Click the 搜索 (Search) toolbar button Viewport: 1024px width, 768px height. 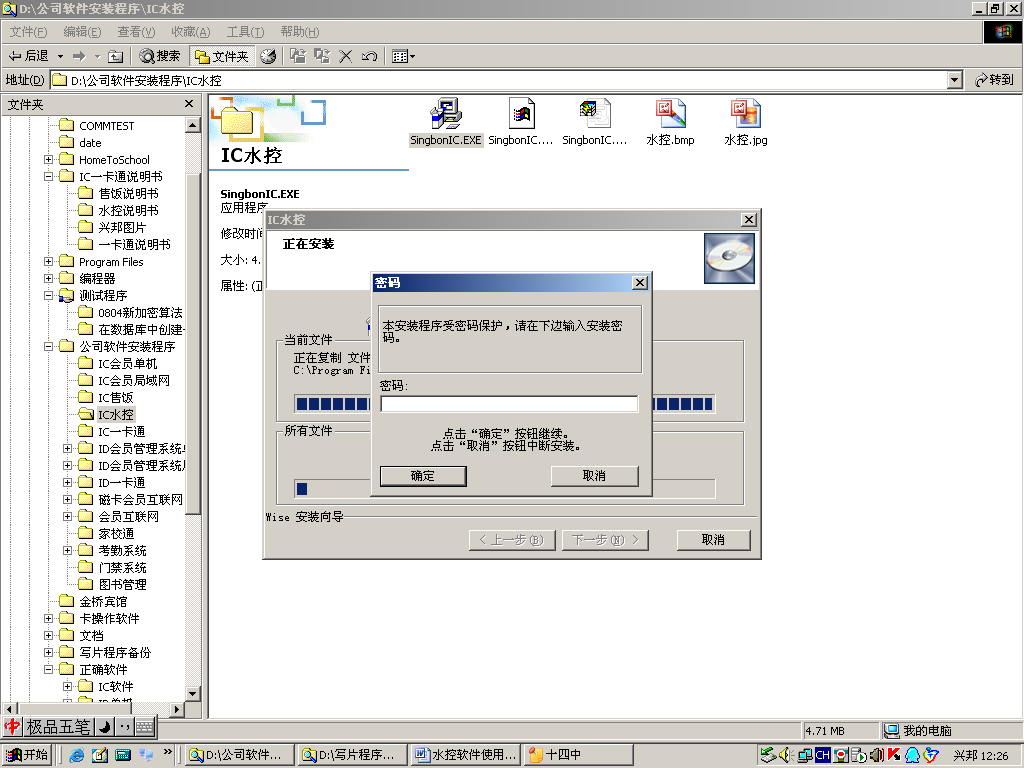(x=160, y=56)
